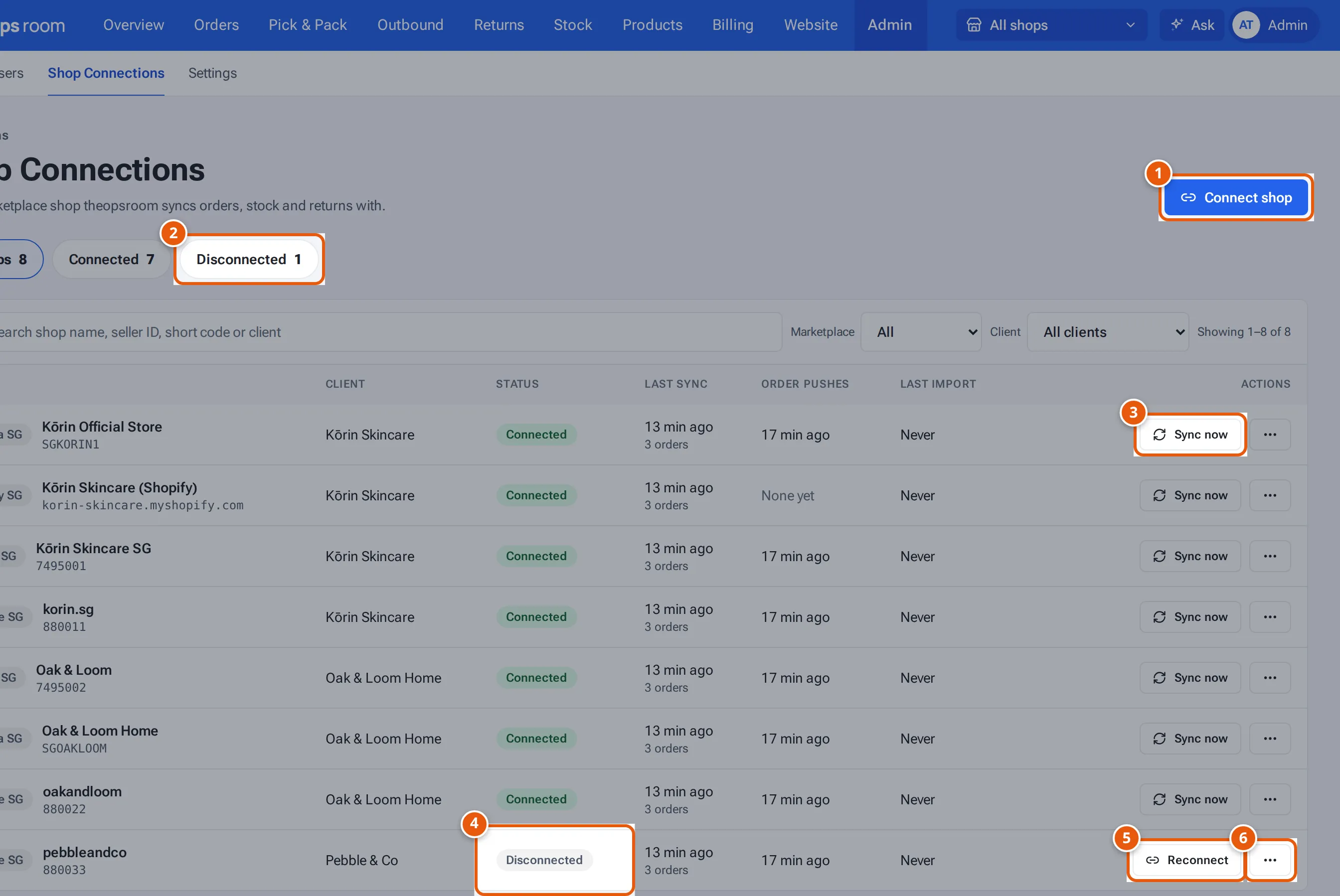Open the Stock section

point(573,25)
